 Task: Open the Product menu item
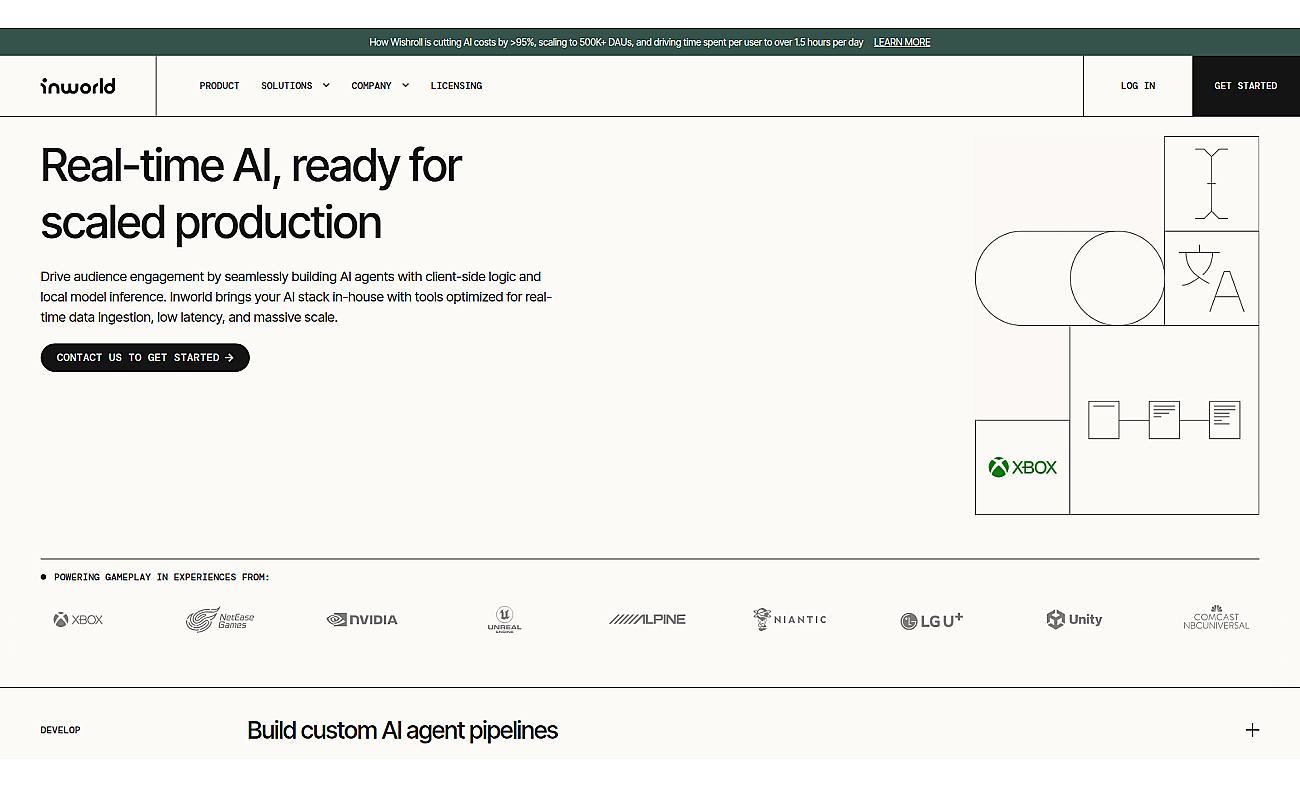point(219,86)
